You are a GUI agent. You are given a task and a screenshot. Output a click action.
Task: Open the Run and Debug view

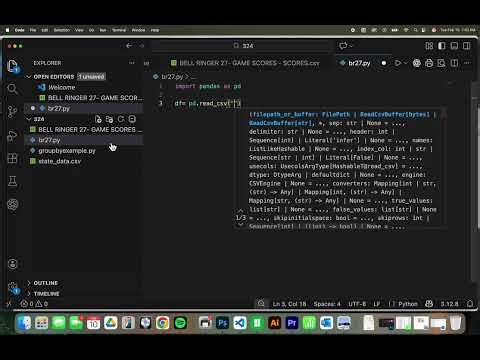click(x=12, y=135)
